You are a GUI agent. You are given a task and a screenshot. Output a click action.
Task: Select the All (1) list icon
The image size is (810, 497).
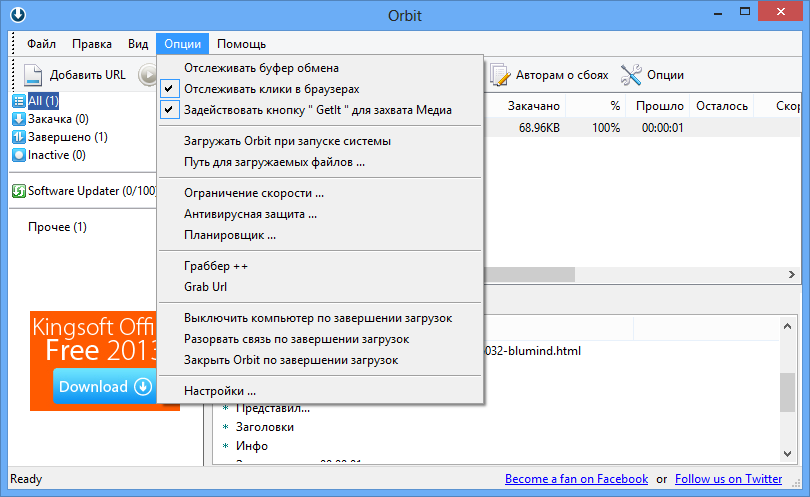19,101
